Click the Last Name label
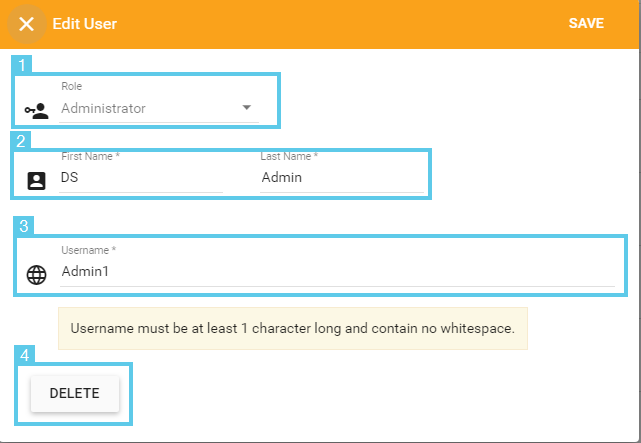The image size is (641, 443). pyautogui.click(x=289, y=156)
